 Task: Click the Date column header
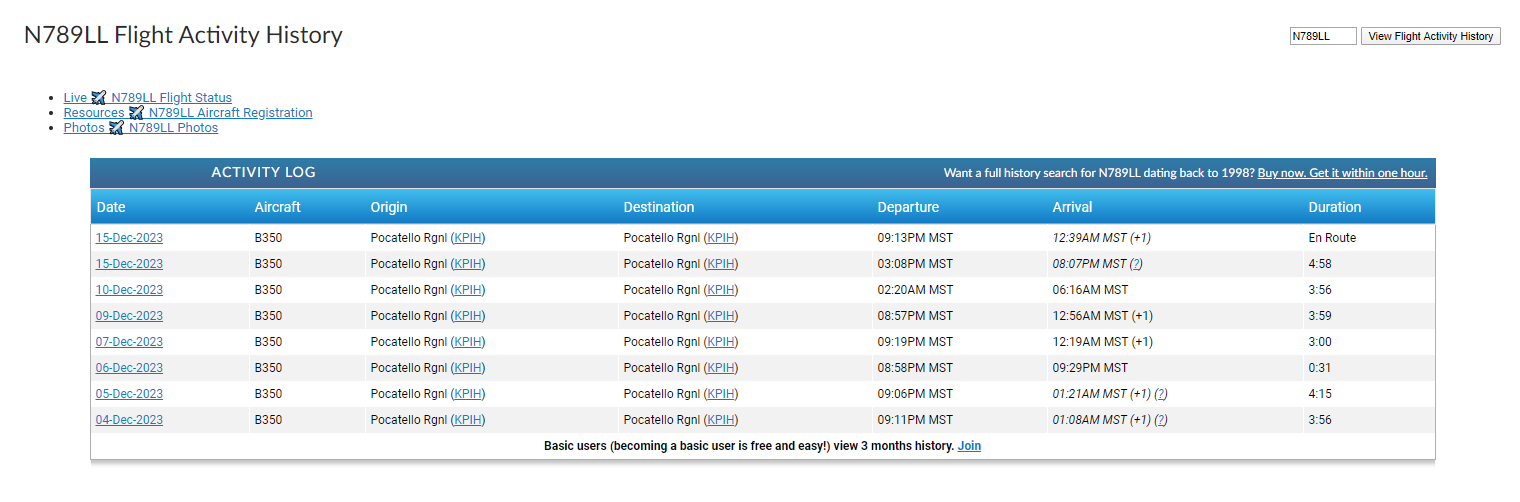coord(111,207)
